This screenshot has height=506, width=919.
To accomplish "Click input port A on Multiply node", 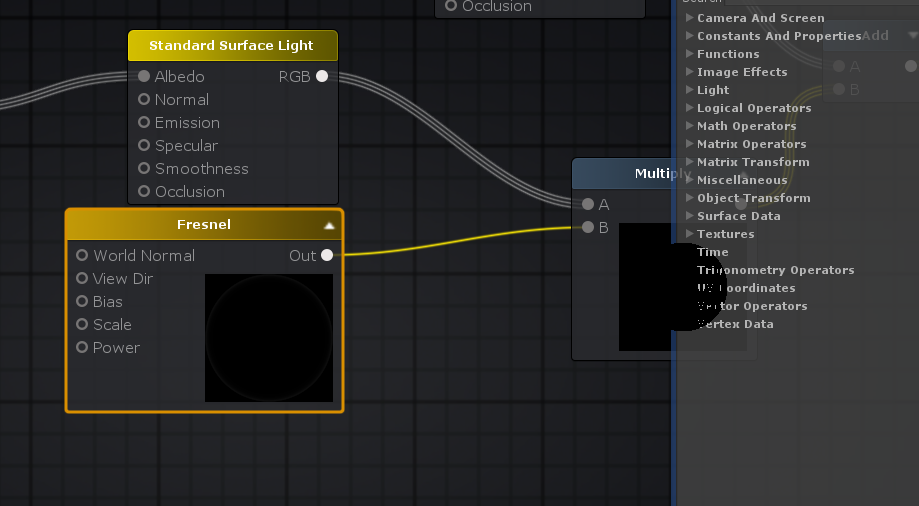I will 588,204.
